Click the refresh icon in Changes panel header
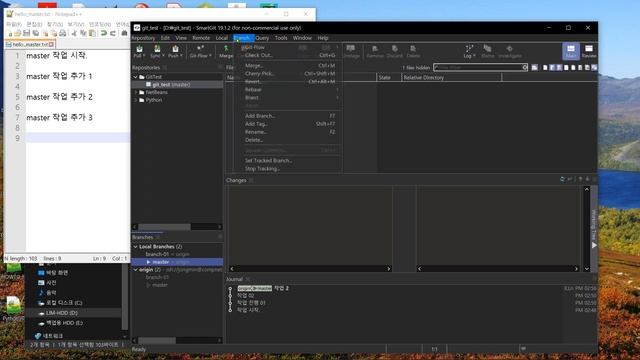Viewport: 640px width, 360px height. 562,179
